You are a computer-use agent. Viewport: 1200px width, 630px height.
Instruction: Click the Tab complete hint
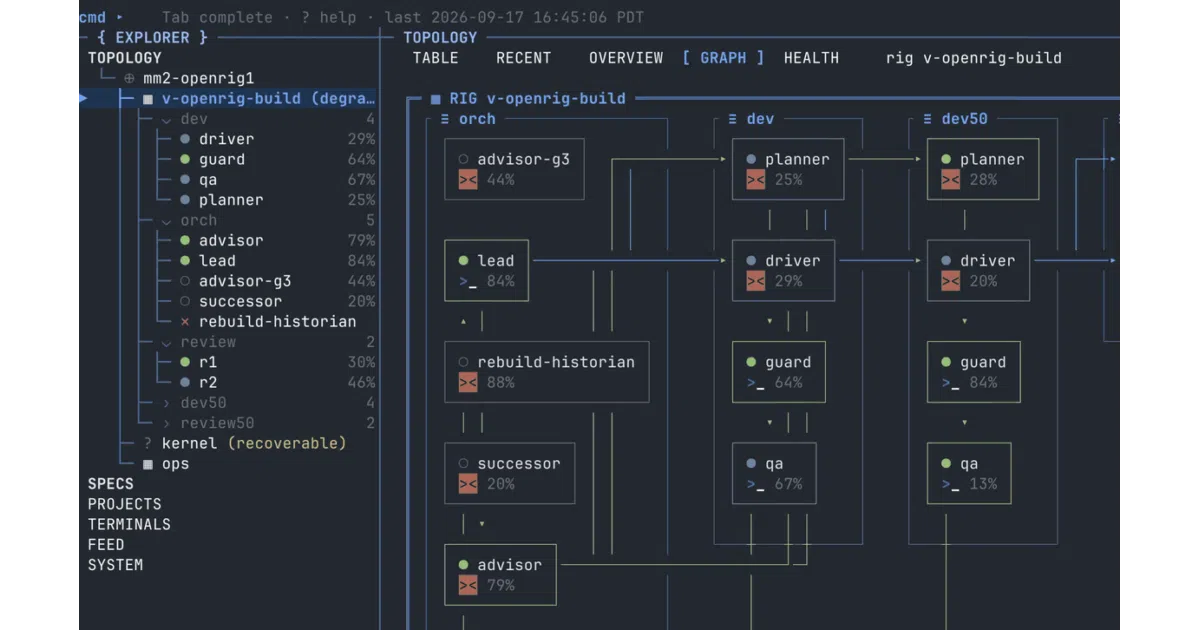217,17
